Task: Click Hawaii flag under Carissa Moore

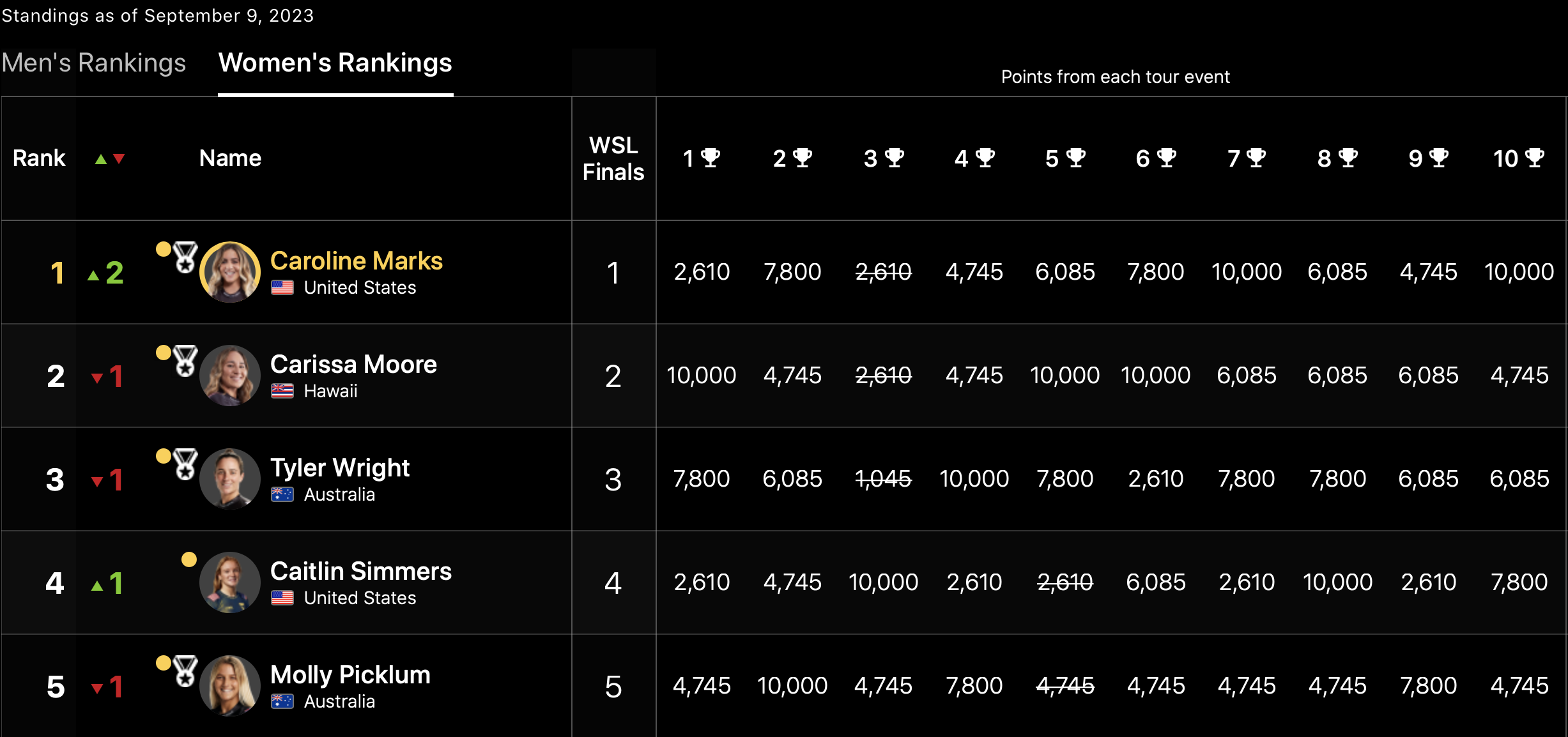Action: [282, 391]
